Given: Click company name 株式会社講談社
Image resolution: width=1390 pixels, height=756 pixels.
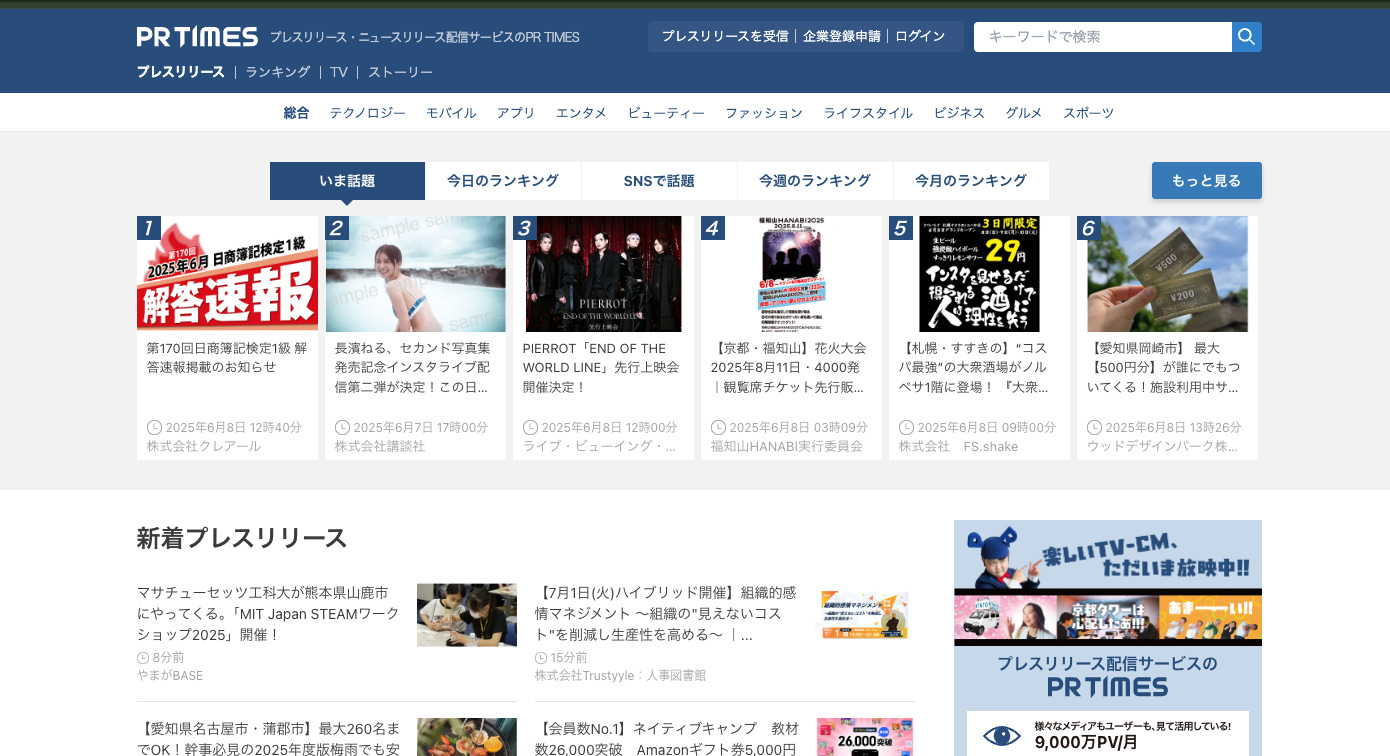Looking at the screenshot, I should (380, 446).
